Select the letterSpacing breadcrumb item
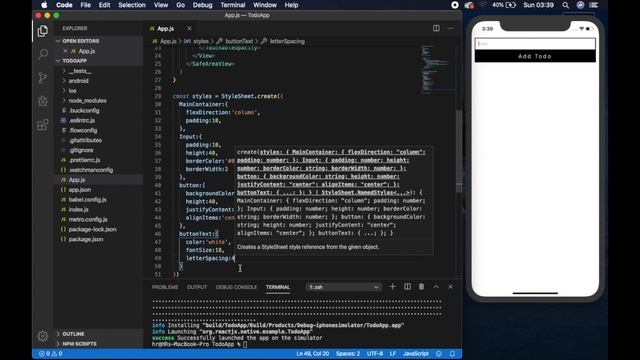Image resolution: width=640 pixels, height=360 pixels. [x=287, y=41]
